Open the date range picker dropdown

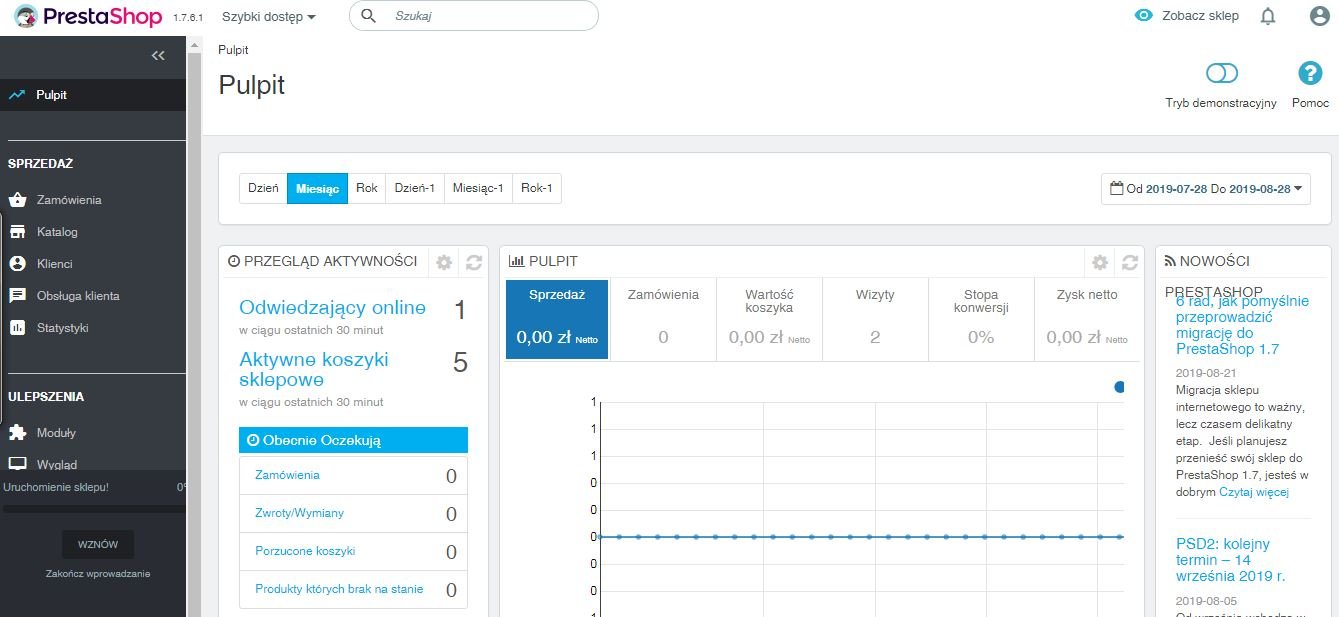pos(1206,188)
